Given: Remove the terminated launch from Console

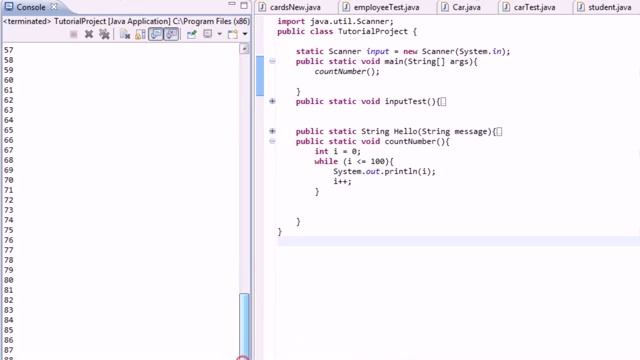Looking at the screenshot, I should 89,34.
